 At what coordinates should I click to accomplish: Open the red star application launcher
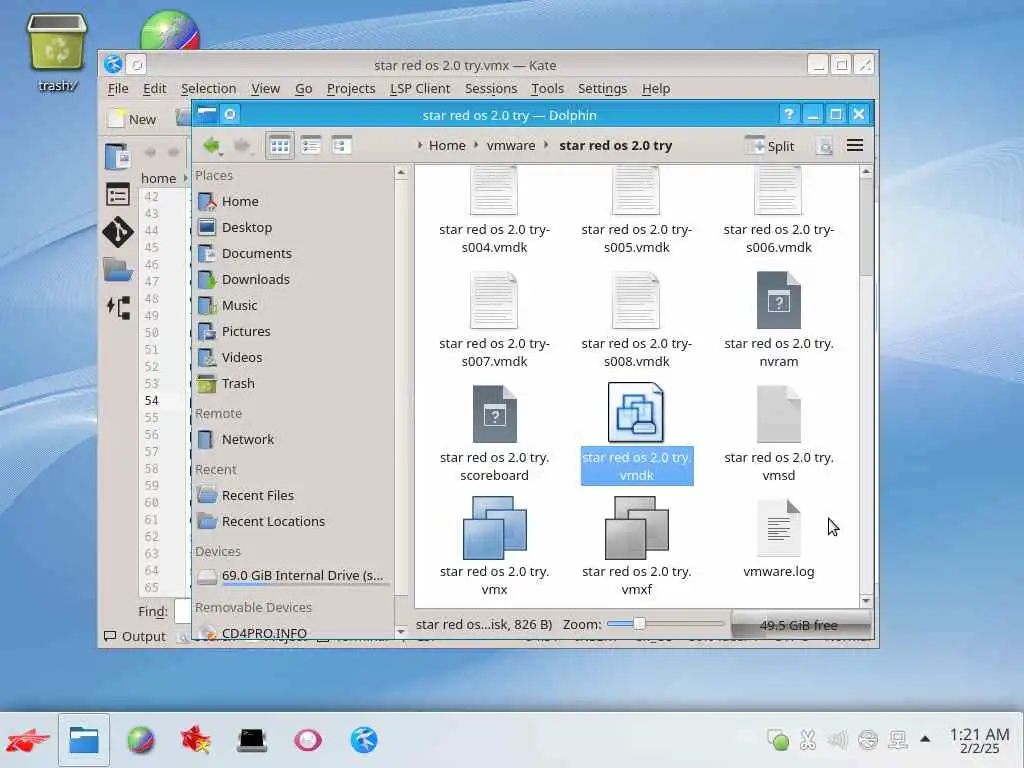[28, 740]
